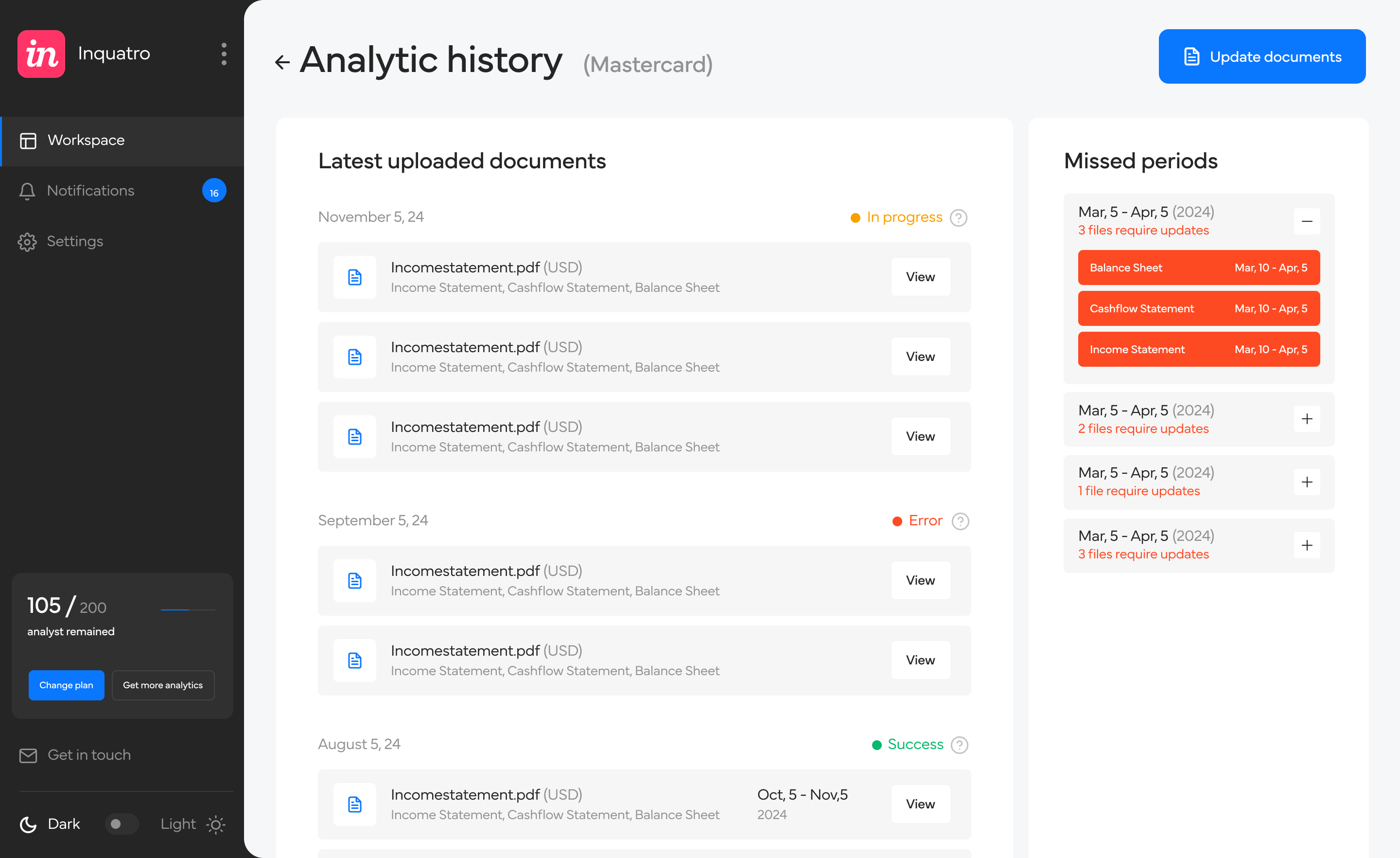
Task: Click the red Error status dot
Action: (x=897, y=521)
